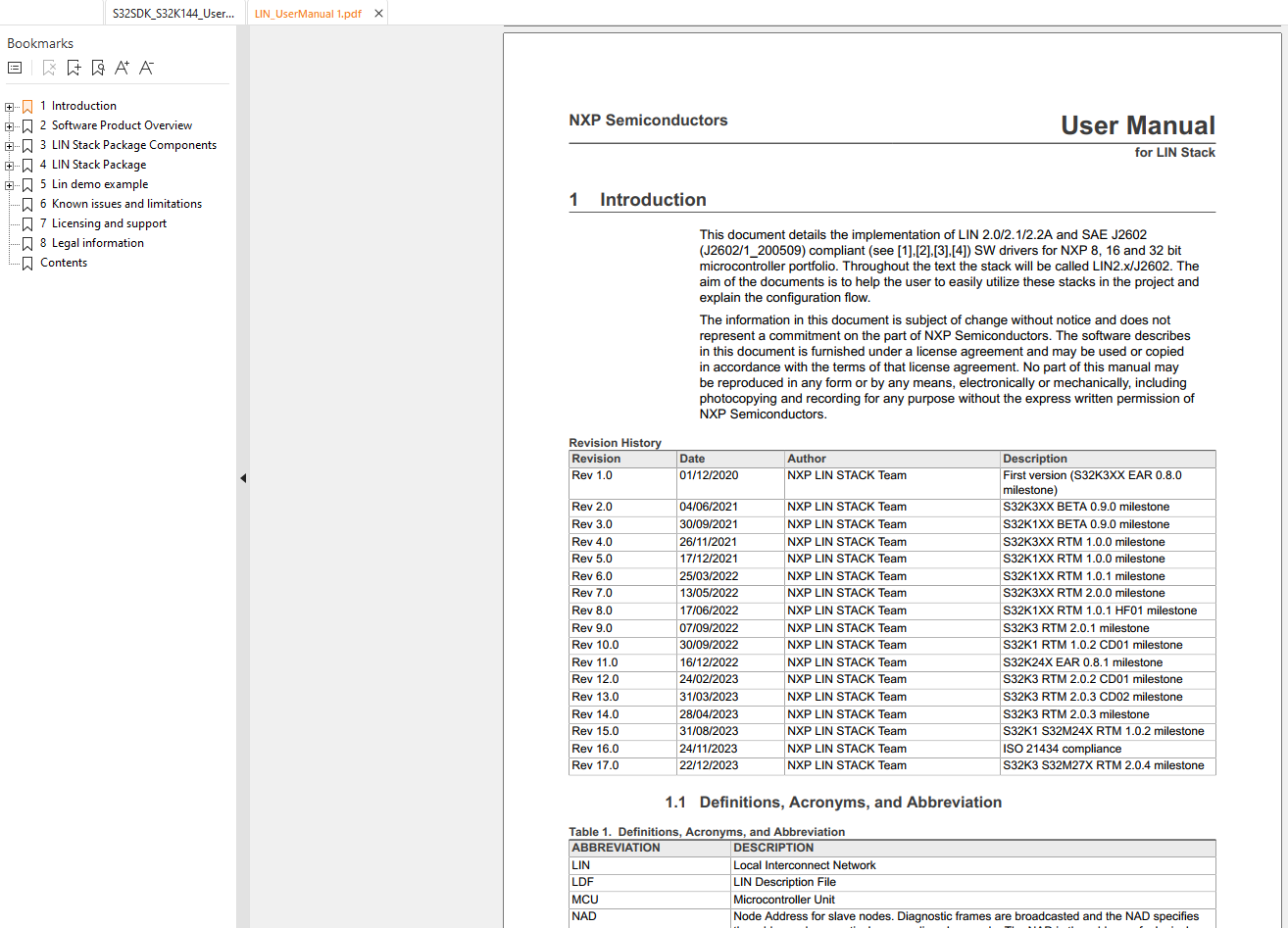1288x928 pixels.
Task: Collapse the sidebar with the arrow handle
Action: coord(242,477)
